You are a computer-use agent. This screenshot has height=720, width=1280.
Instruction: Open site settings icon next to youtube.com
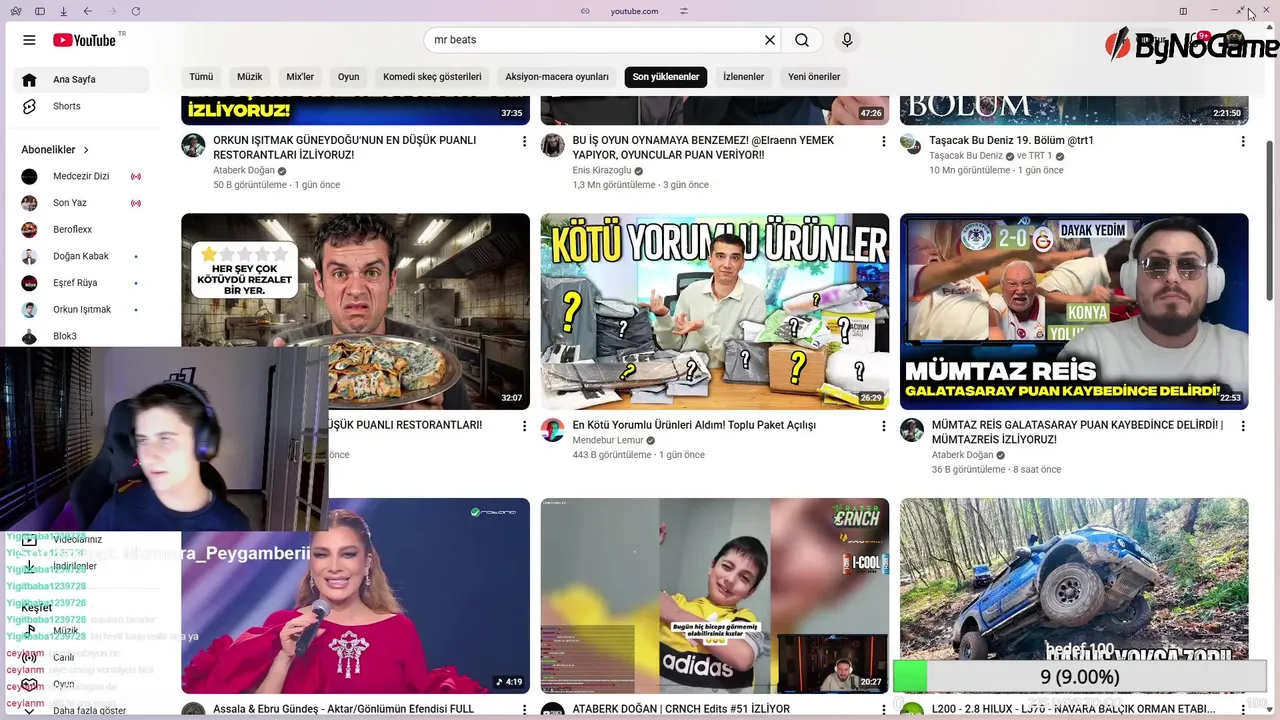684,11
